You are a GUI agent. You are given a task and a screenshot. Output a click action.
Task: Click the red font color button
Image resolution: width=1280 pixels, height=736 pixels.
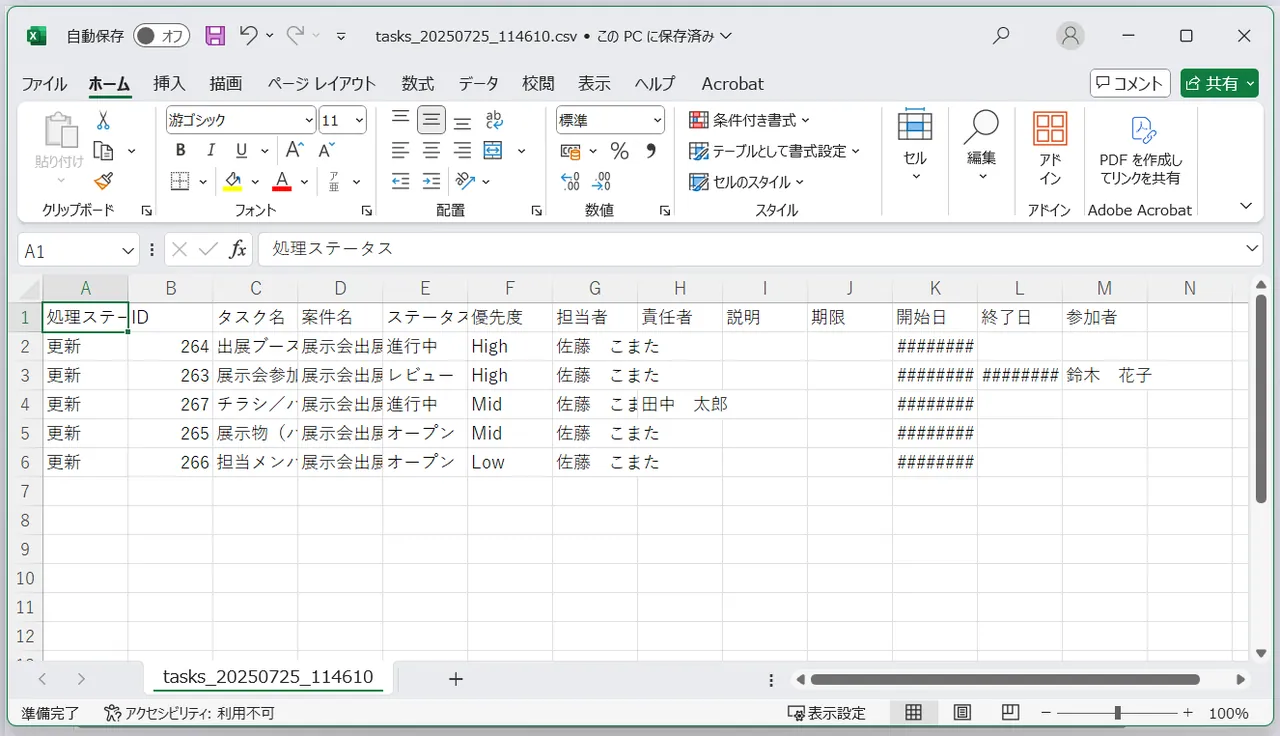click(x=282, y=181)
